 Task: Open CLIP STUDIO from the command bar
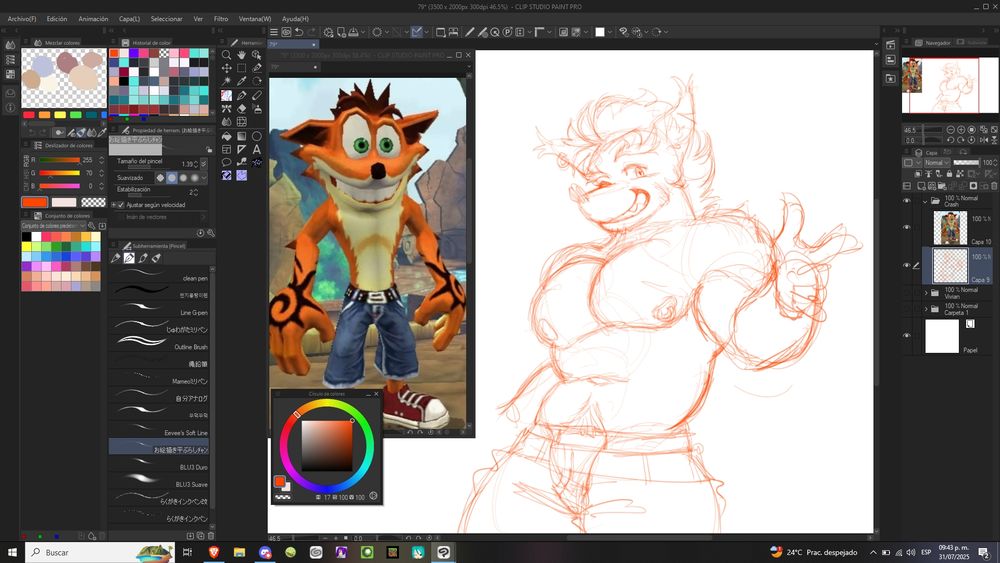tap(286, 32)
